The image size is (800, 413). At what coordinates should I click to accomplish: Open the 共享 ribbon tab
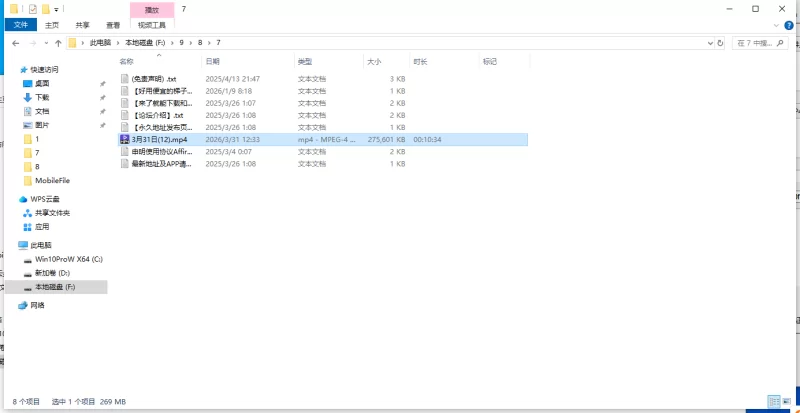[82, 25]
